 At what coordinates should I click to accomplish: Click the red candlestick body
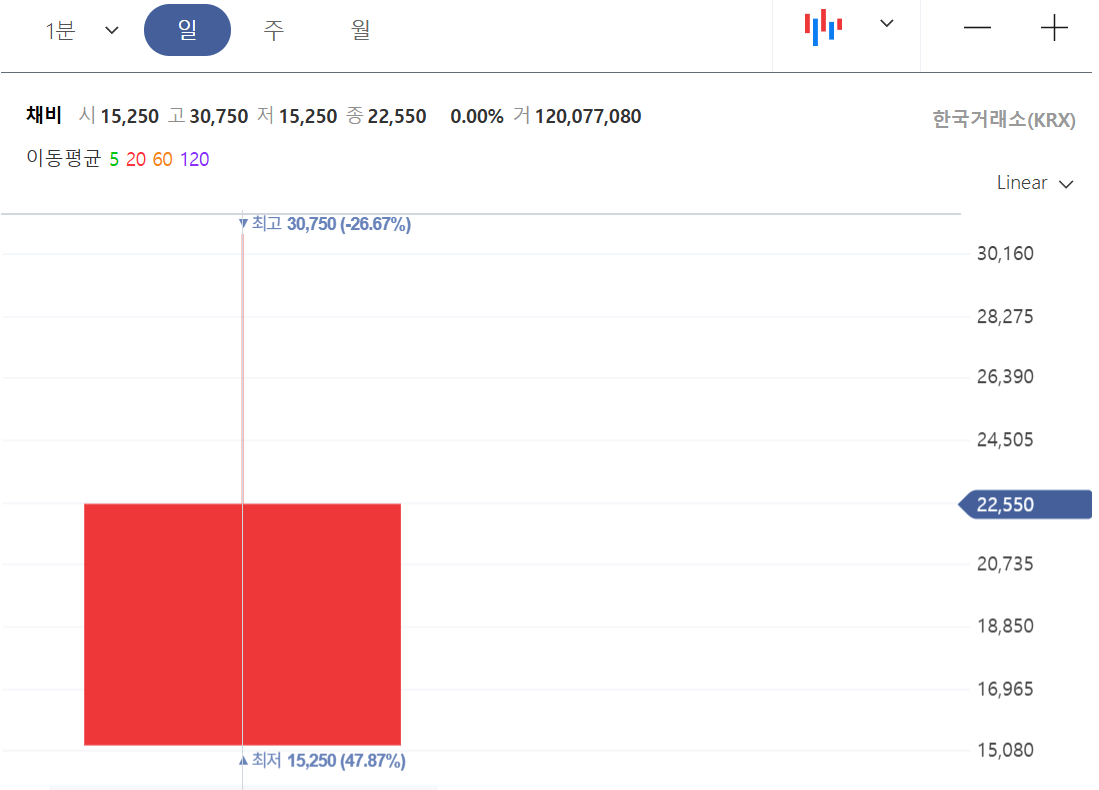(243, 624)
